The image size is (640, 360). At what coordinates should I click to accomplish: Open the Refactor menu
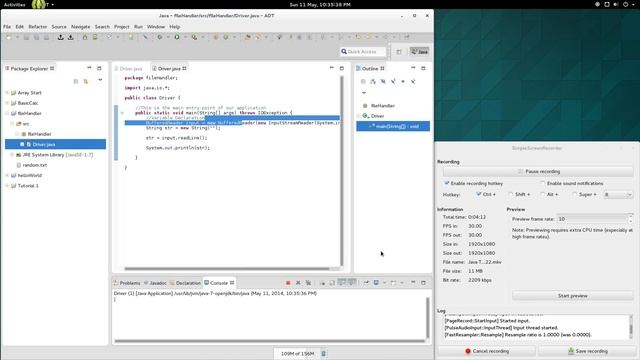coord(38,27)
